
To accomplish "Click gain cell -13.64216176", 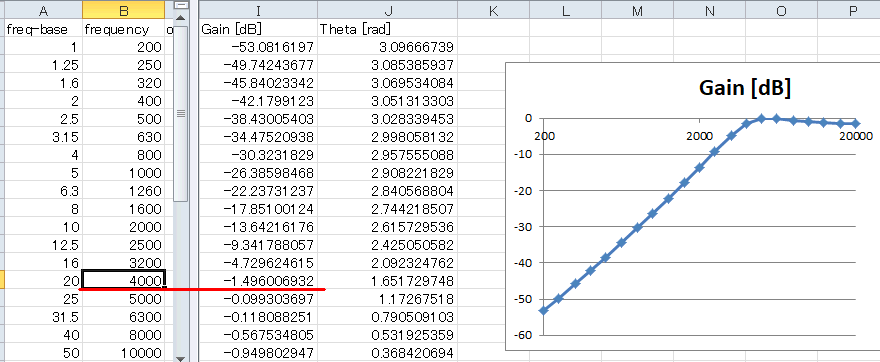I will (x=258, y=227).
